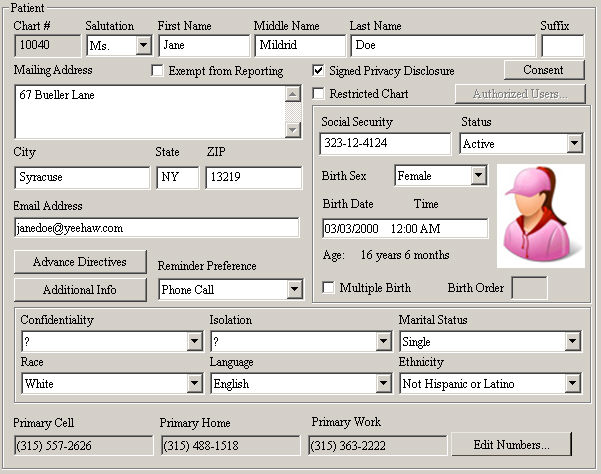The width and height of the screenshot is (601, 474).
Task: Expand the Status dropdown showing Active
Action: click(573, 144)
